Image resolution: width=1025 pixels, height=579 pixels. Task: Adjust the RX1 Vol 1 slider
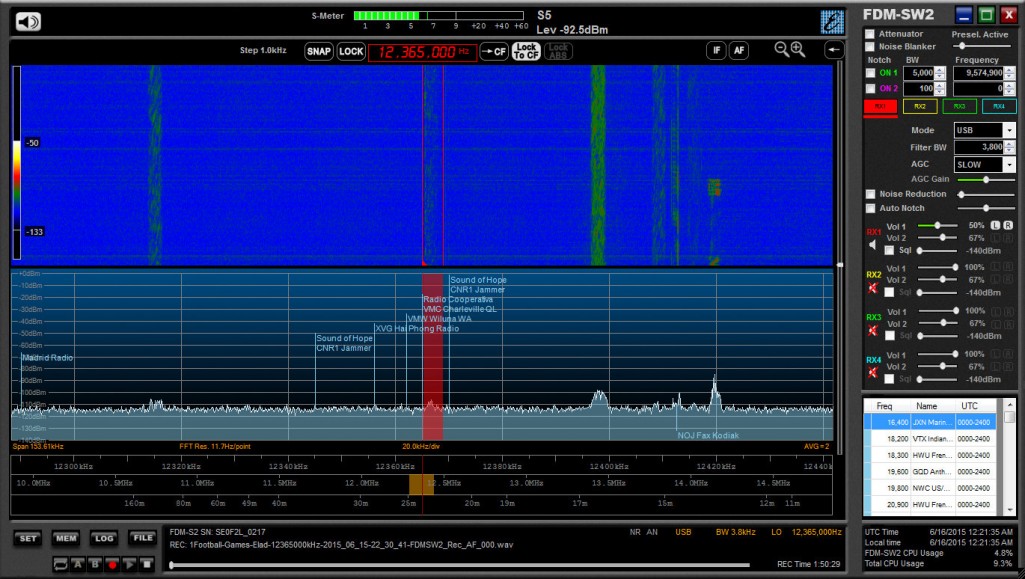(937, 225)
